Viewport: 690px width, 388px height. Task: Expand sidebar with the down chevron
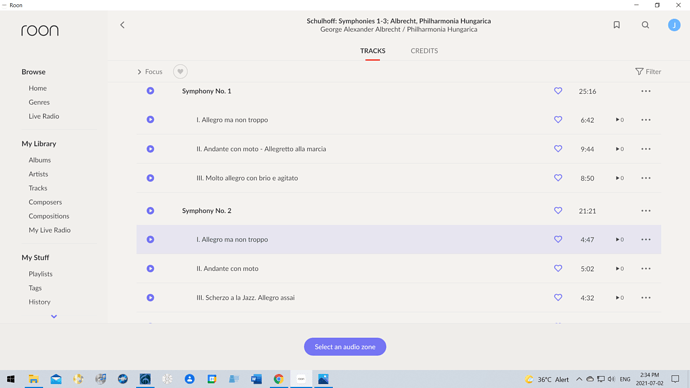click(x=54, y=316)
